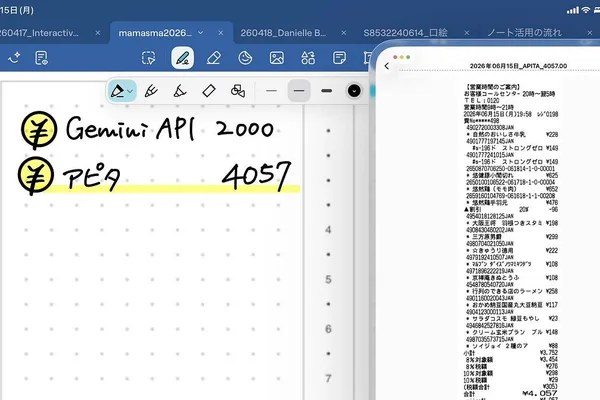Open the black pen color swatch
The height and width of the screenshot is (400, 600).
[354, 91]
